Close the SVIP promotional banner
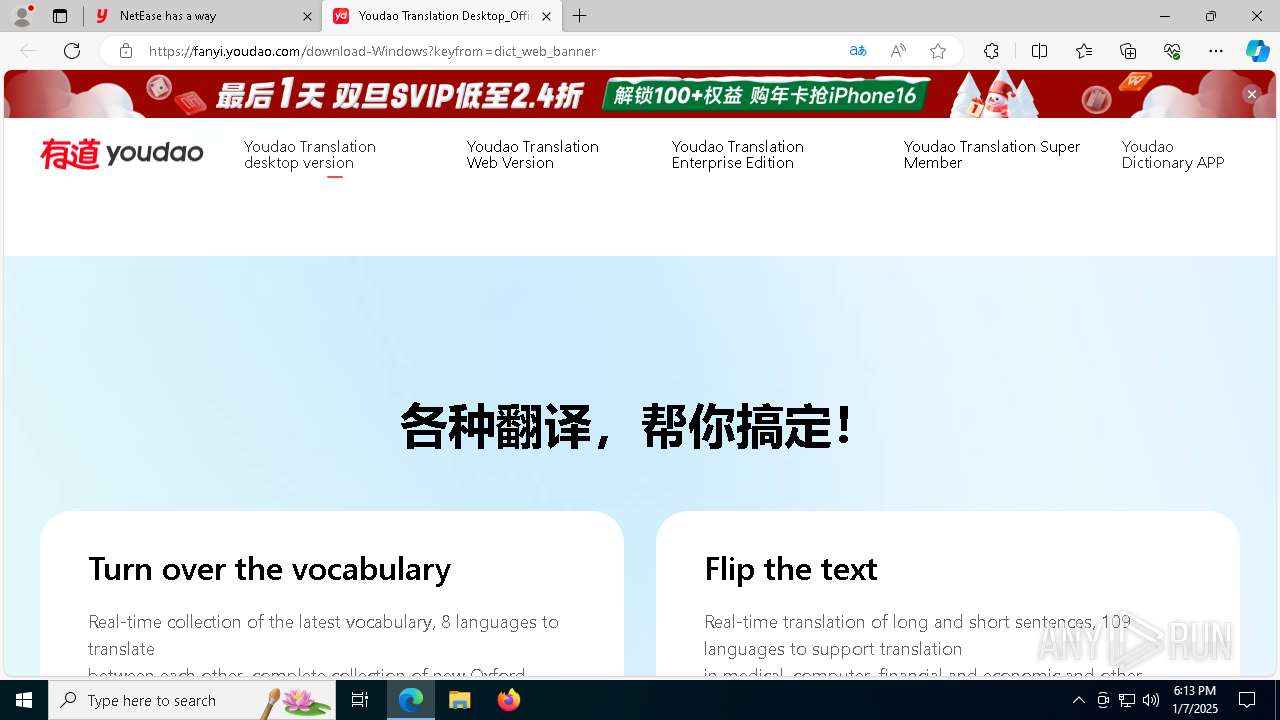1280x720 pixels. coord(1251,94)
